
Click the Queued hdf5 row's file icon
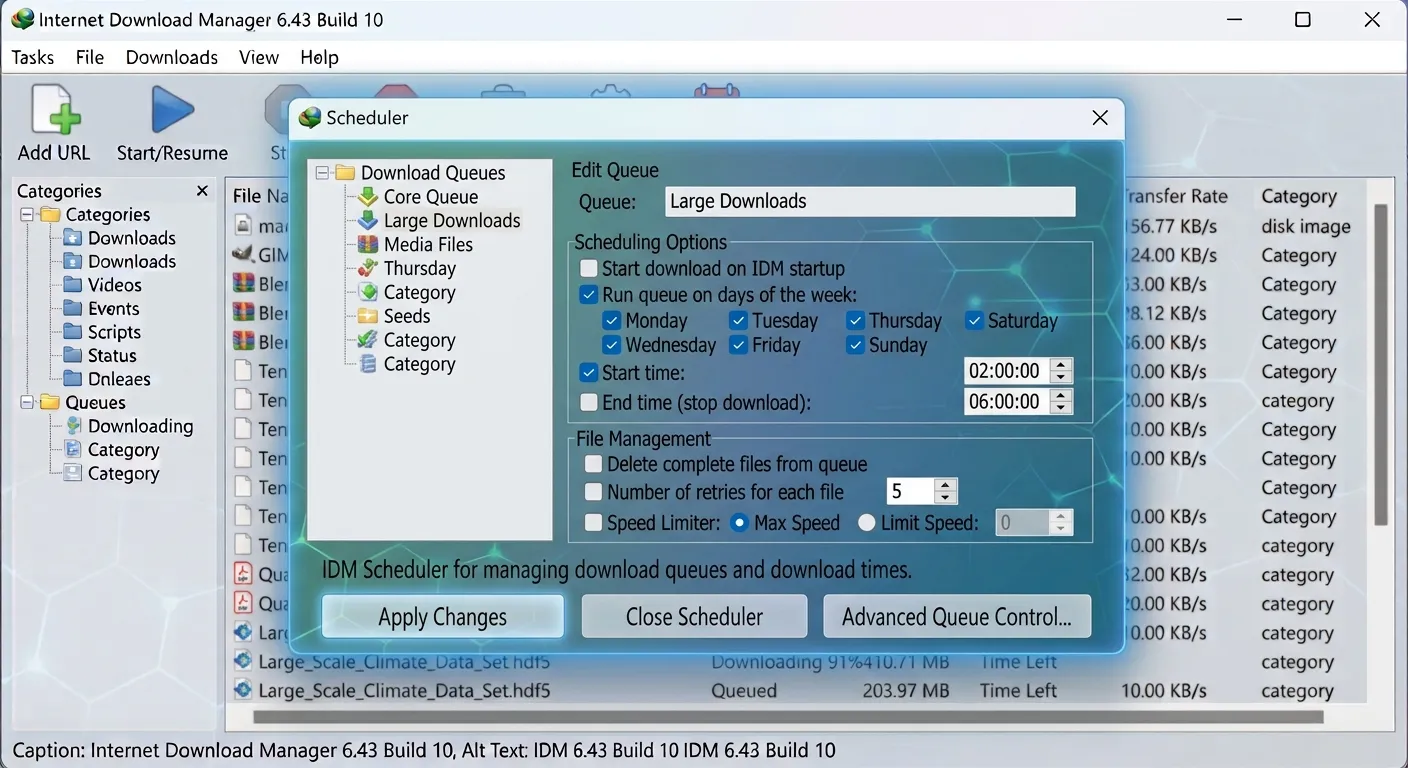(243, 690)
